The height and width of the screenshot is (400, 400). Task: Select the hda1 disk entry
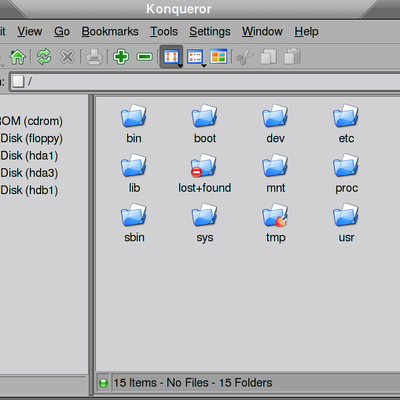pyautogui.click(x=29, y=156)
